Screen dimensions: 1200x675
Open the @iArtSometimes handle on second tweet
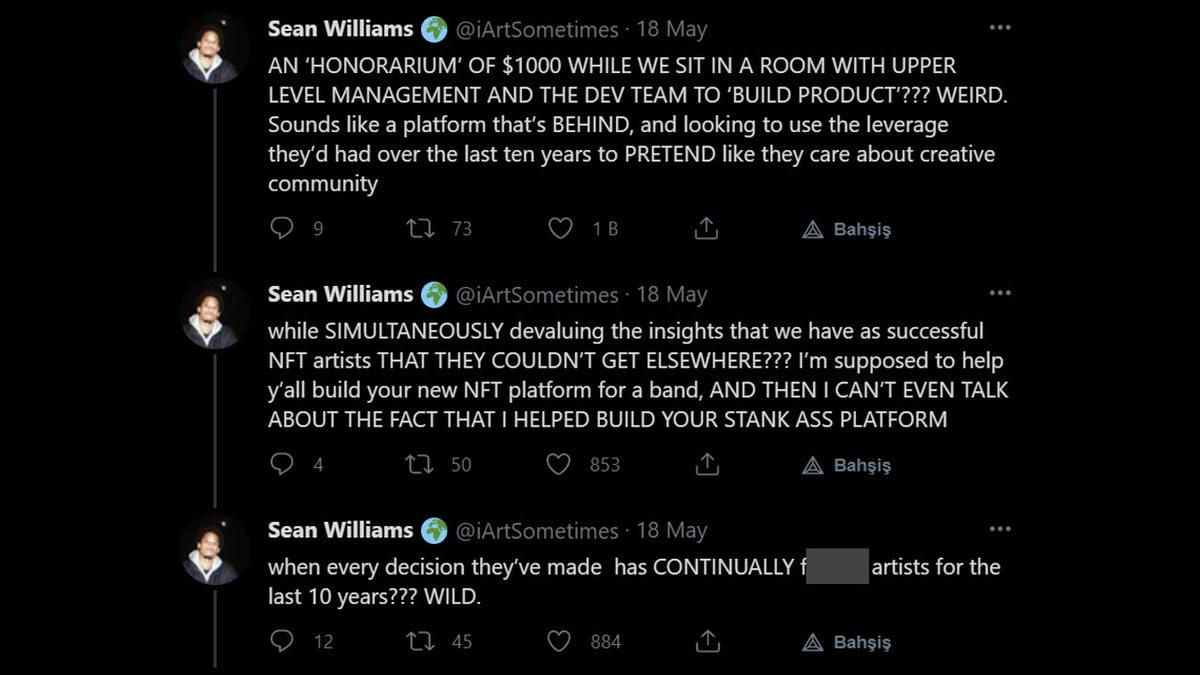coord(537,295)
